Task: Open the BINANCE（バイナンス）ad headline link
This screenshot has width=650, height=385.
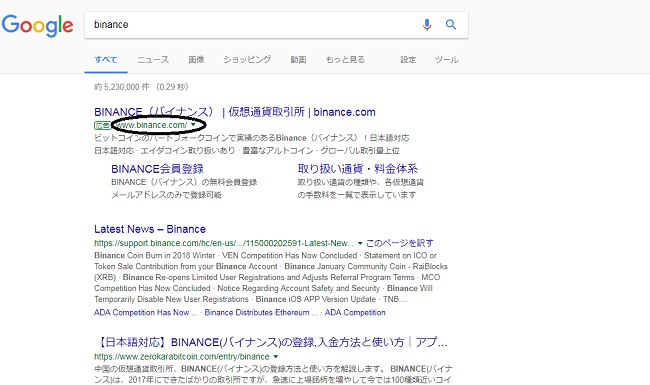Action: 235,112
